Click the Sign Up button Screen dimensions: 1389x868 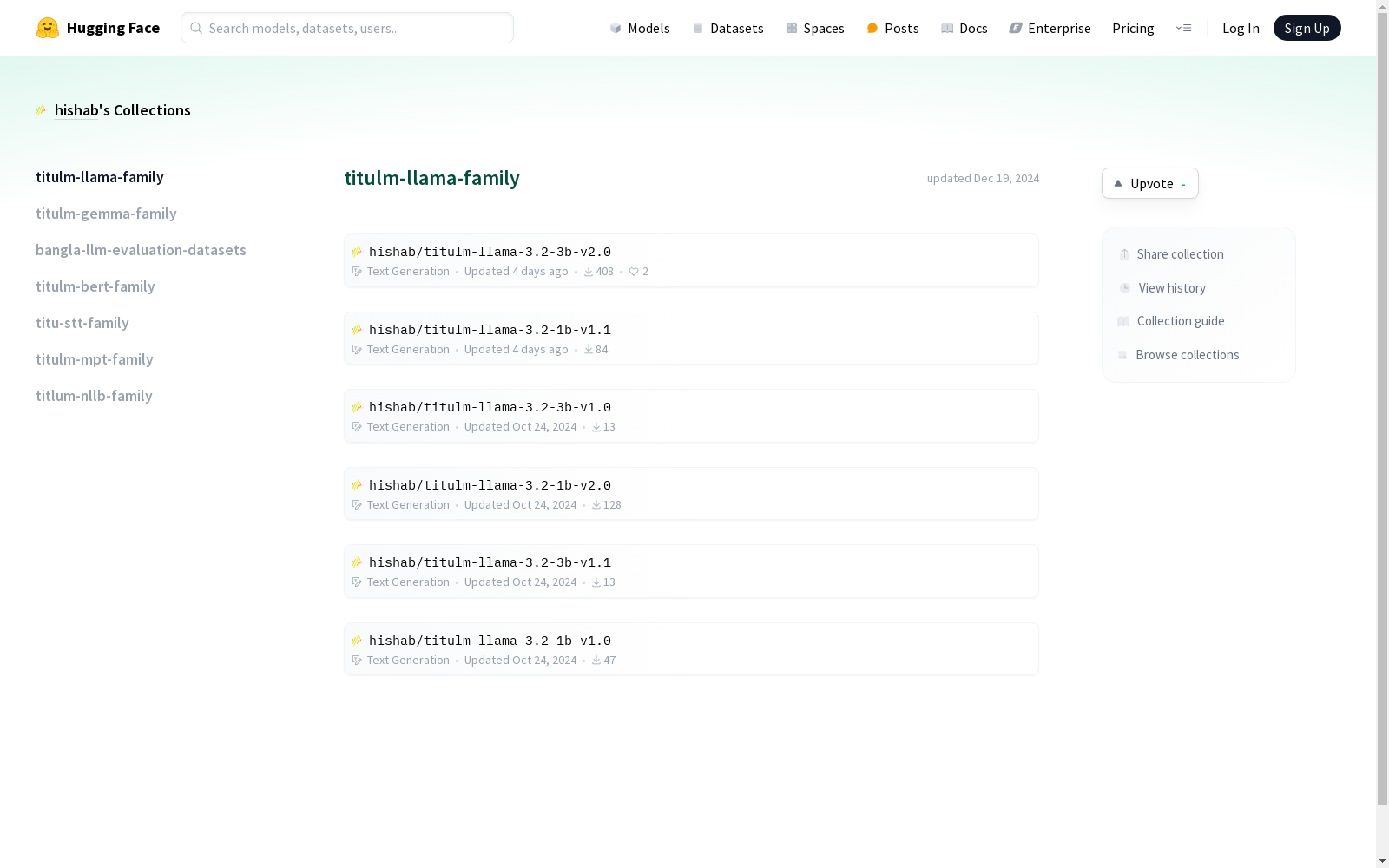pyautogui.click(x=1307, y=28)
